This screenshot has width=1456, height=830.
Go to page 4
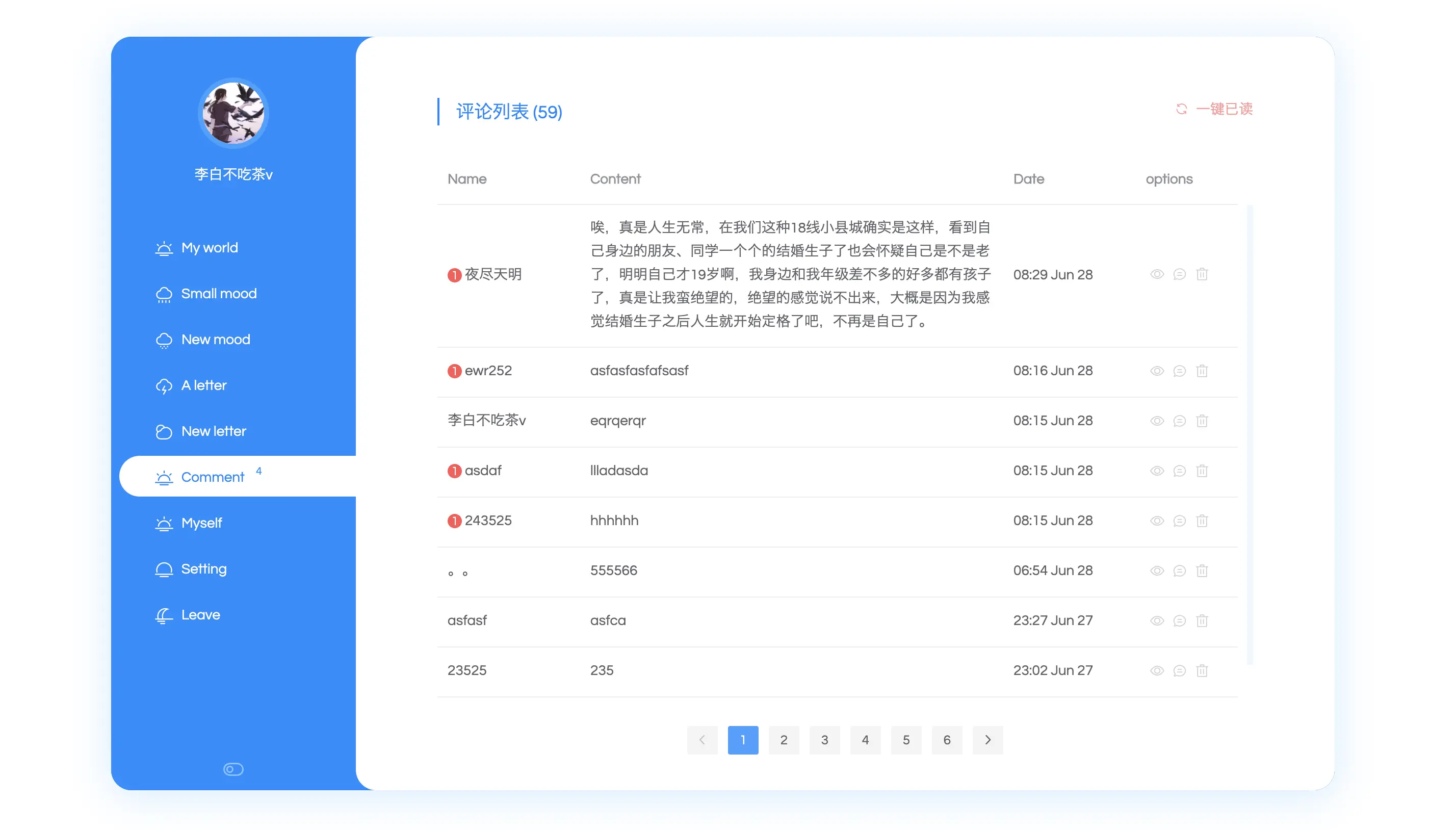[865, 740]
